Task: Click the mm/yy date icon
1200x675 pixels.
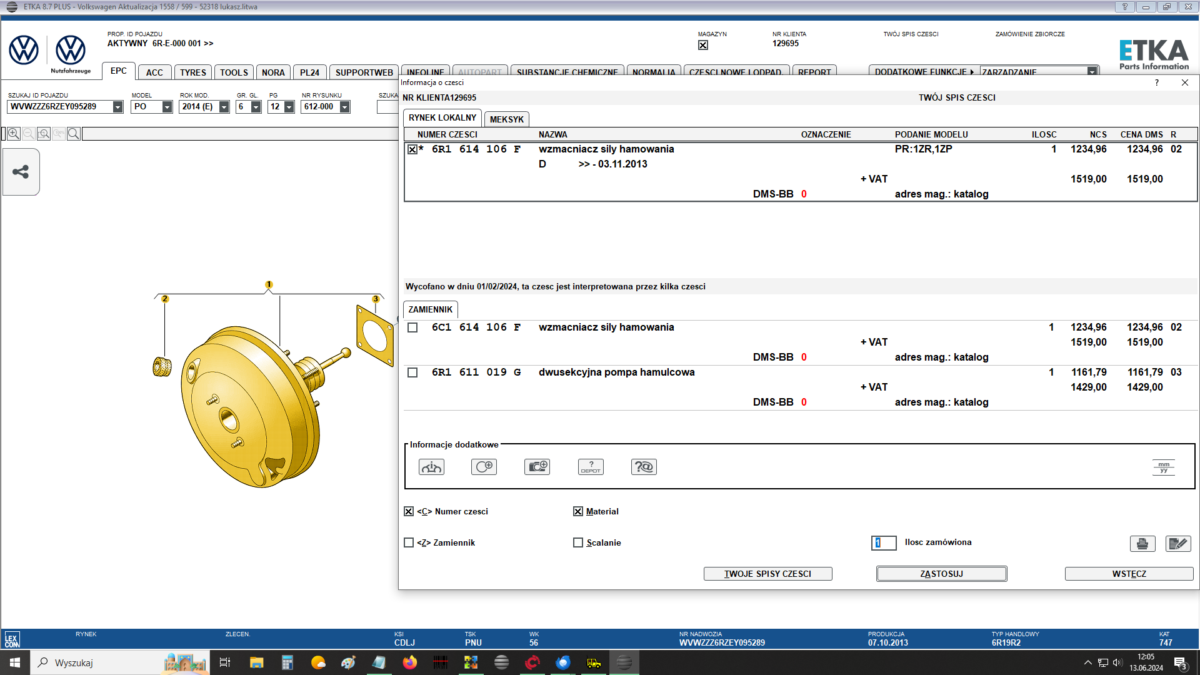Action: click(1164, 466)
